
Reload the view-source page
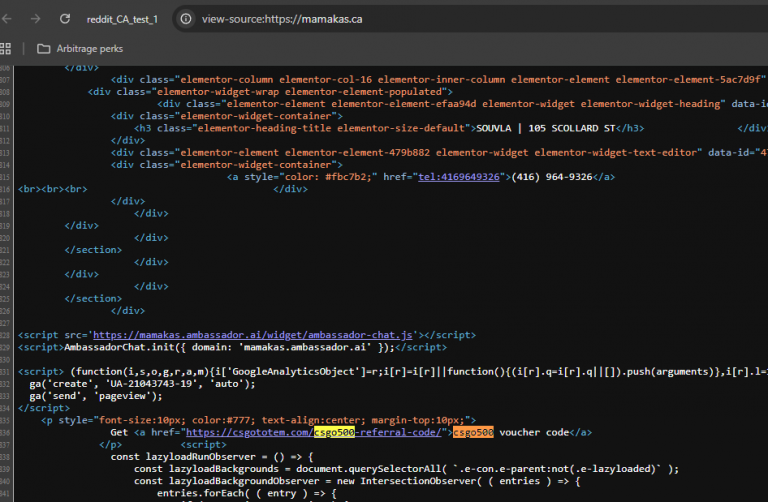pyautogui.click(x=65, y=19)
